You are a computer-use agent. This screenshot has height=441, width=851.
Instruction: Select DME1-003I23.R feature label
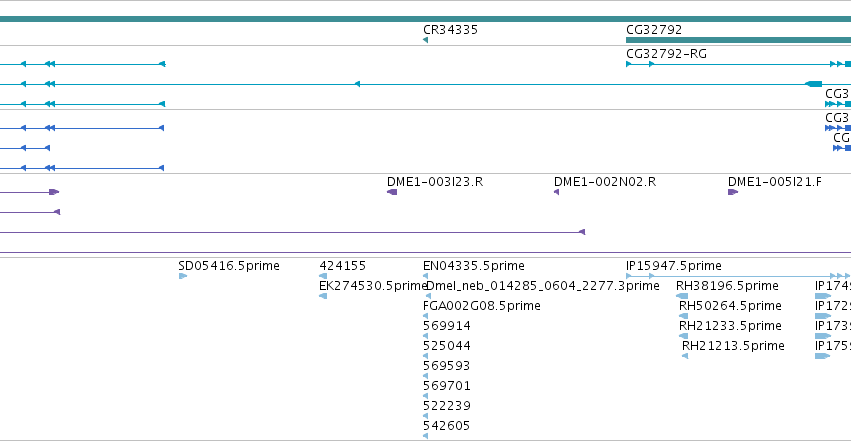click(435, 182)
